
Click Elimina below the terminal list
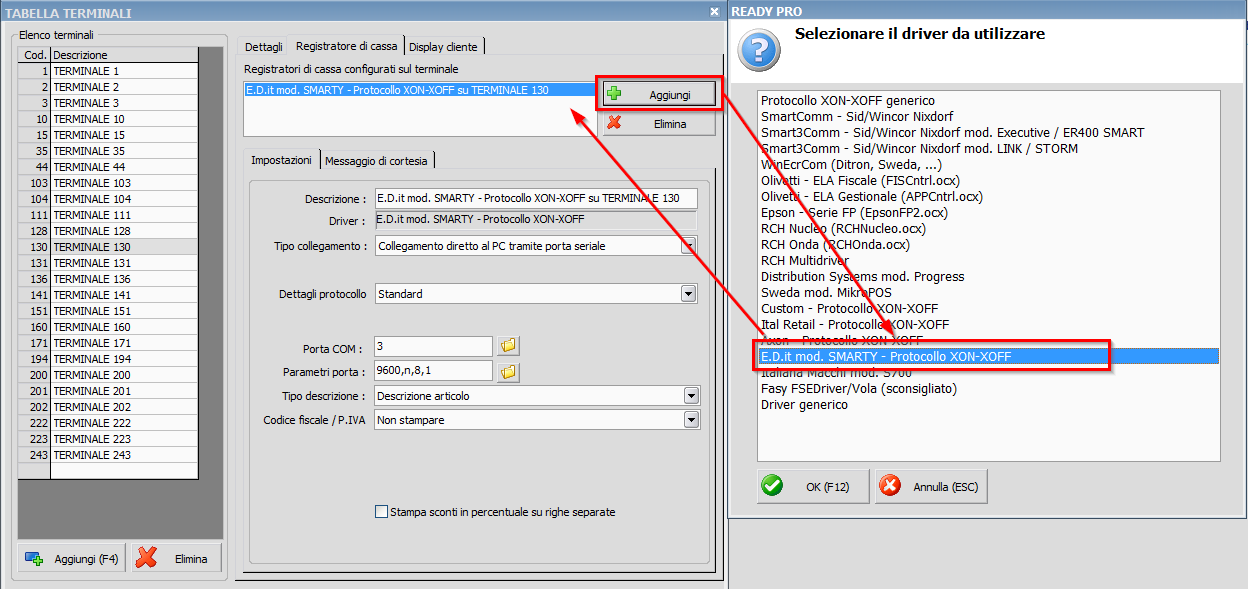177,559
